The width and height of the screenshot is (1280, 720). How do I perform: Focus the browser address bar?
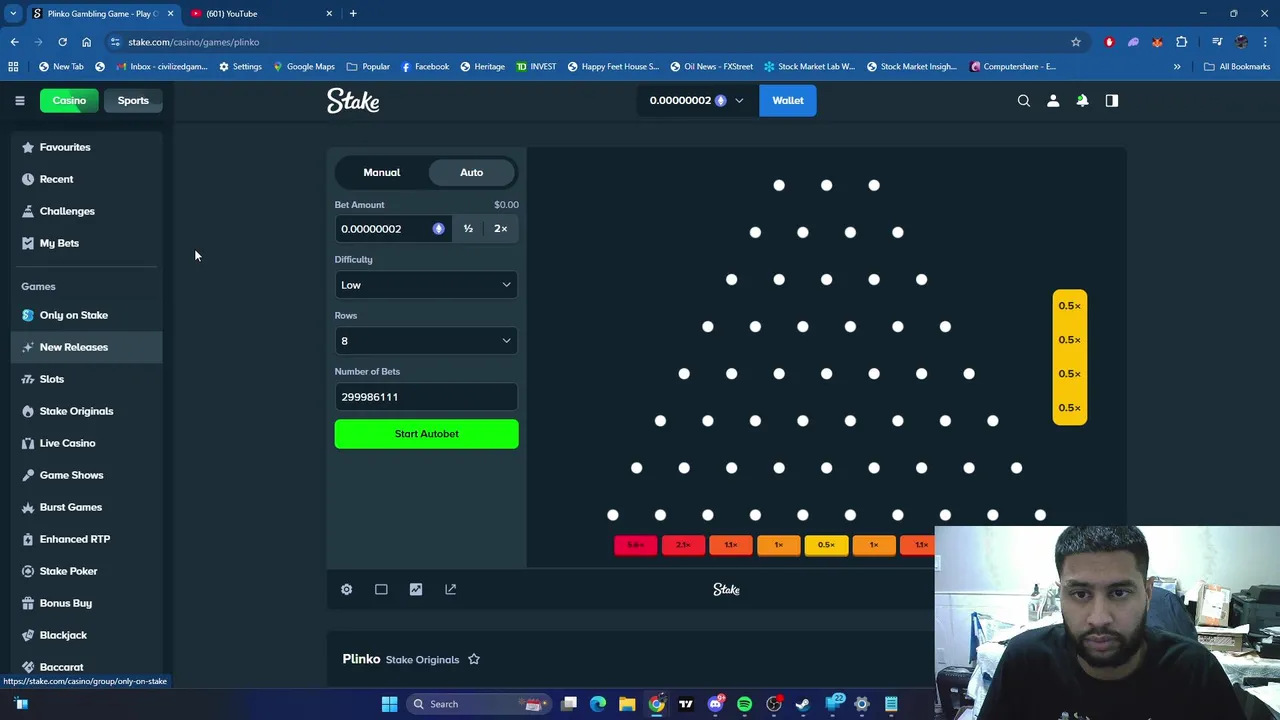[x=595, y=42]
